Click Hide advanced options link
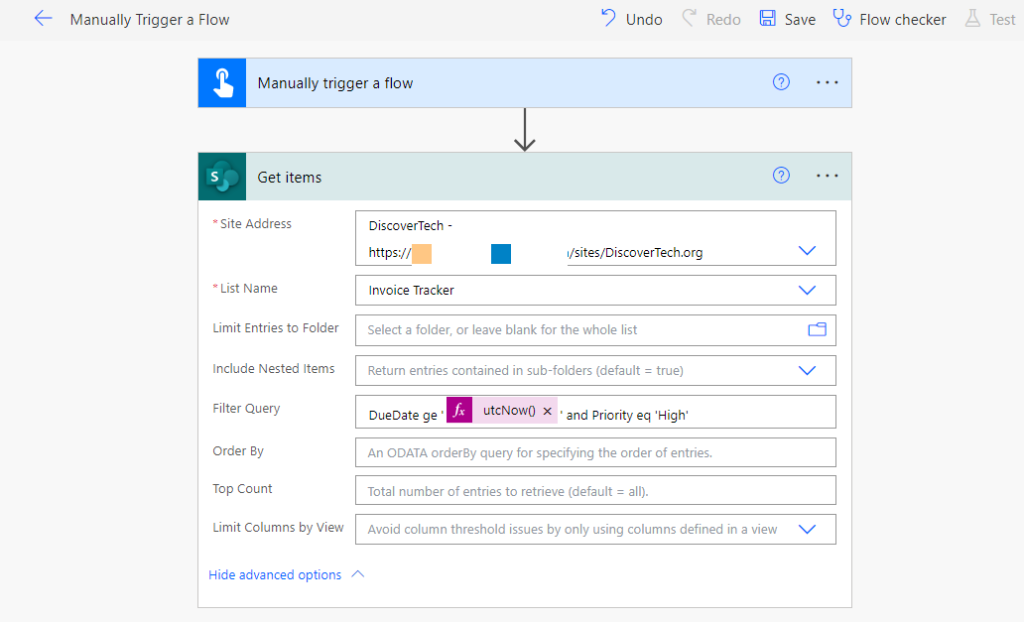This screenshot has width=1024, height=622. [x=275, y=575]
